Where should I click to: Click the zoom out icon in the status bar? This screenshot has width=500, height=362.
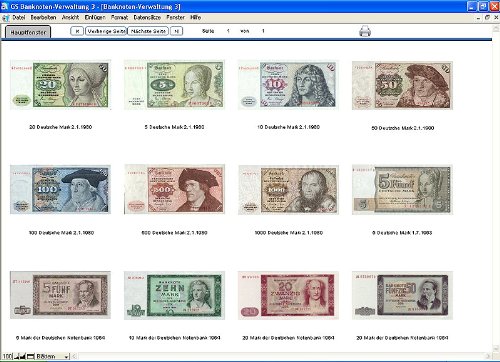(x=16, y=356)
